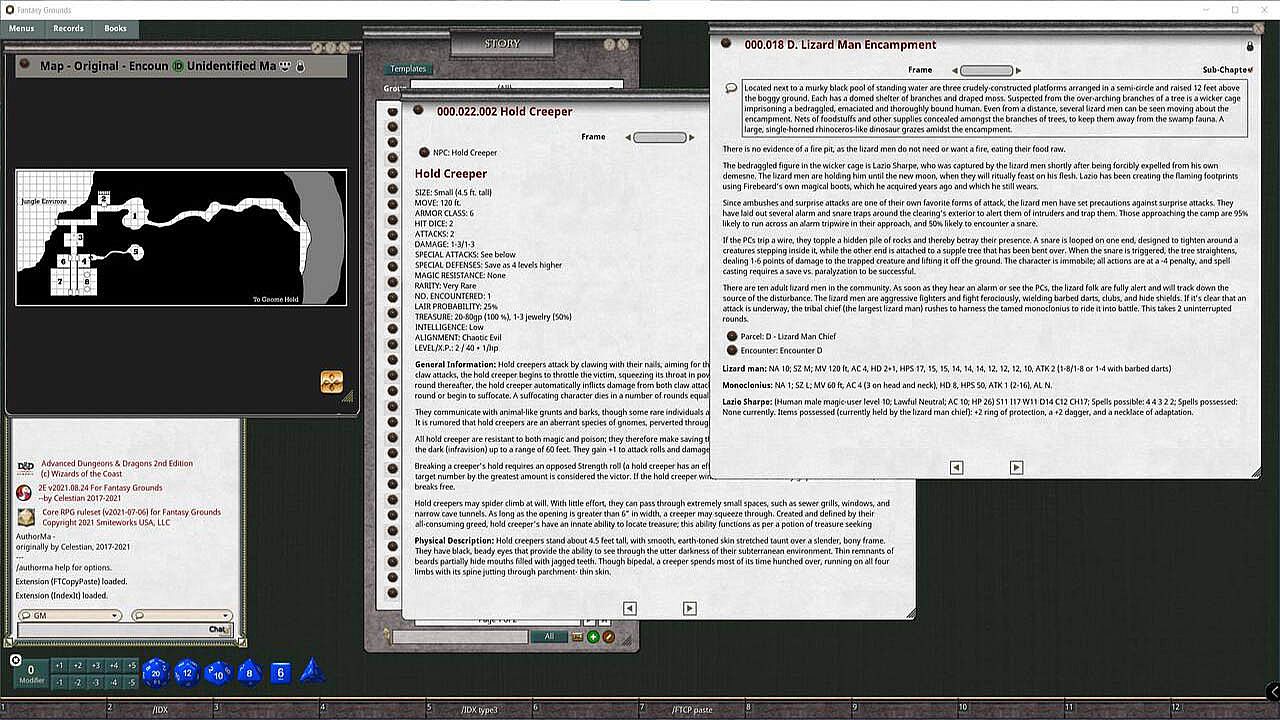Click the d12 die icon
The height and width of the screenshot is (720, 1280).
(187, 673)
